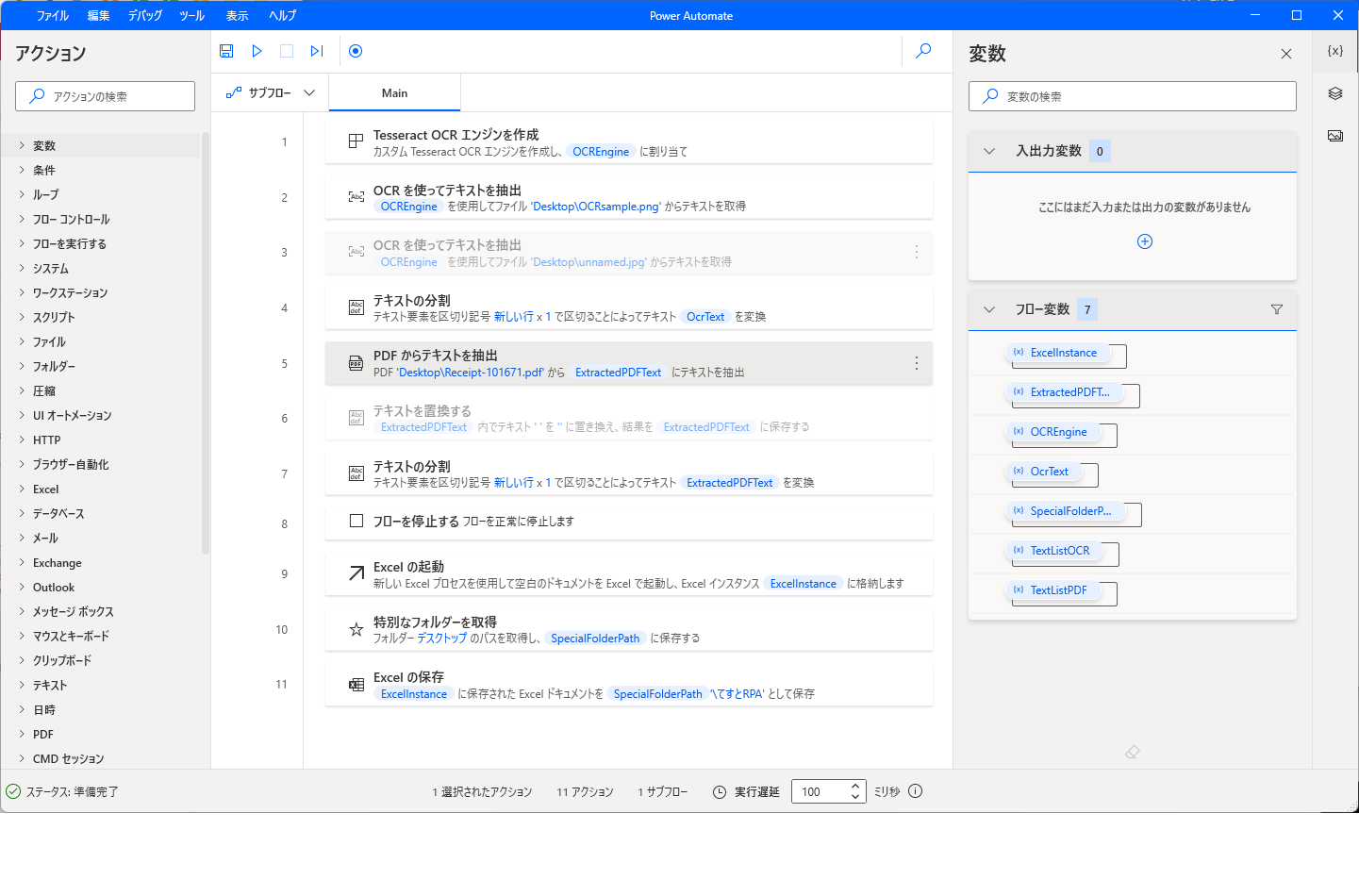
Task: Decrease the run delay value
Action: pos(855,797)
